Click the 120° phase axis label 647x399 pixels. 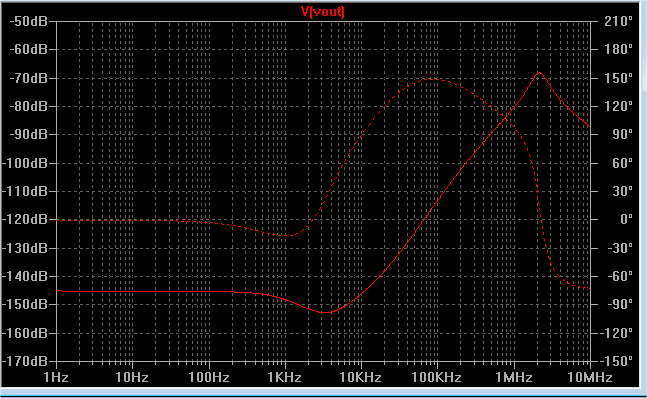[619, 106]
